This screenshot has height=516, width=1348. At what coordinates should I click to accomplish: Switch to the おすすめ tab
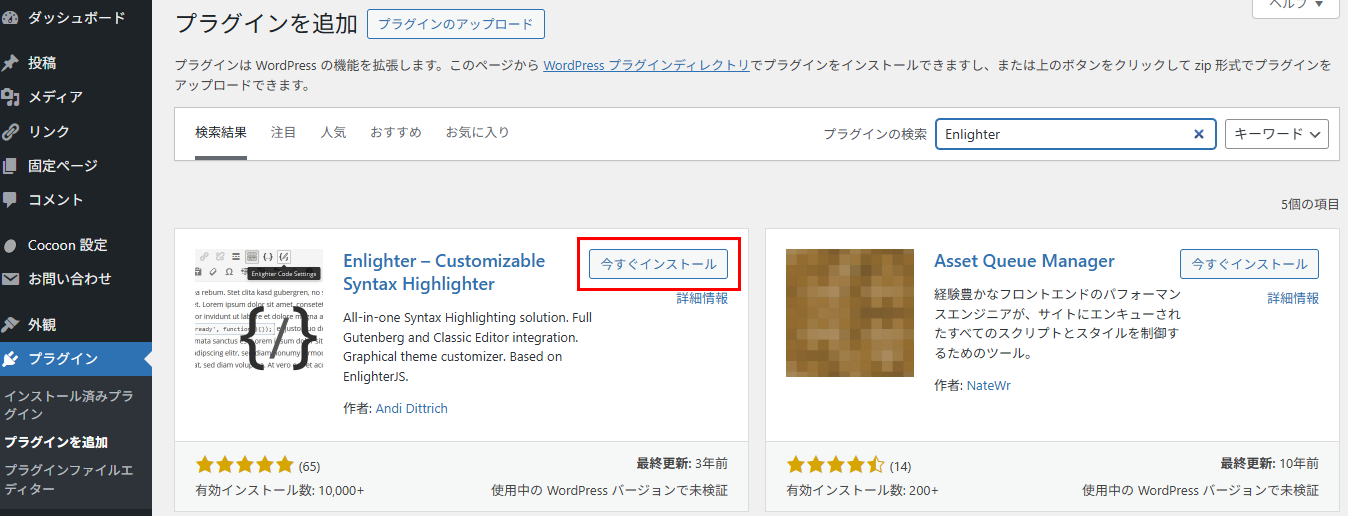[396, 133]
